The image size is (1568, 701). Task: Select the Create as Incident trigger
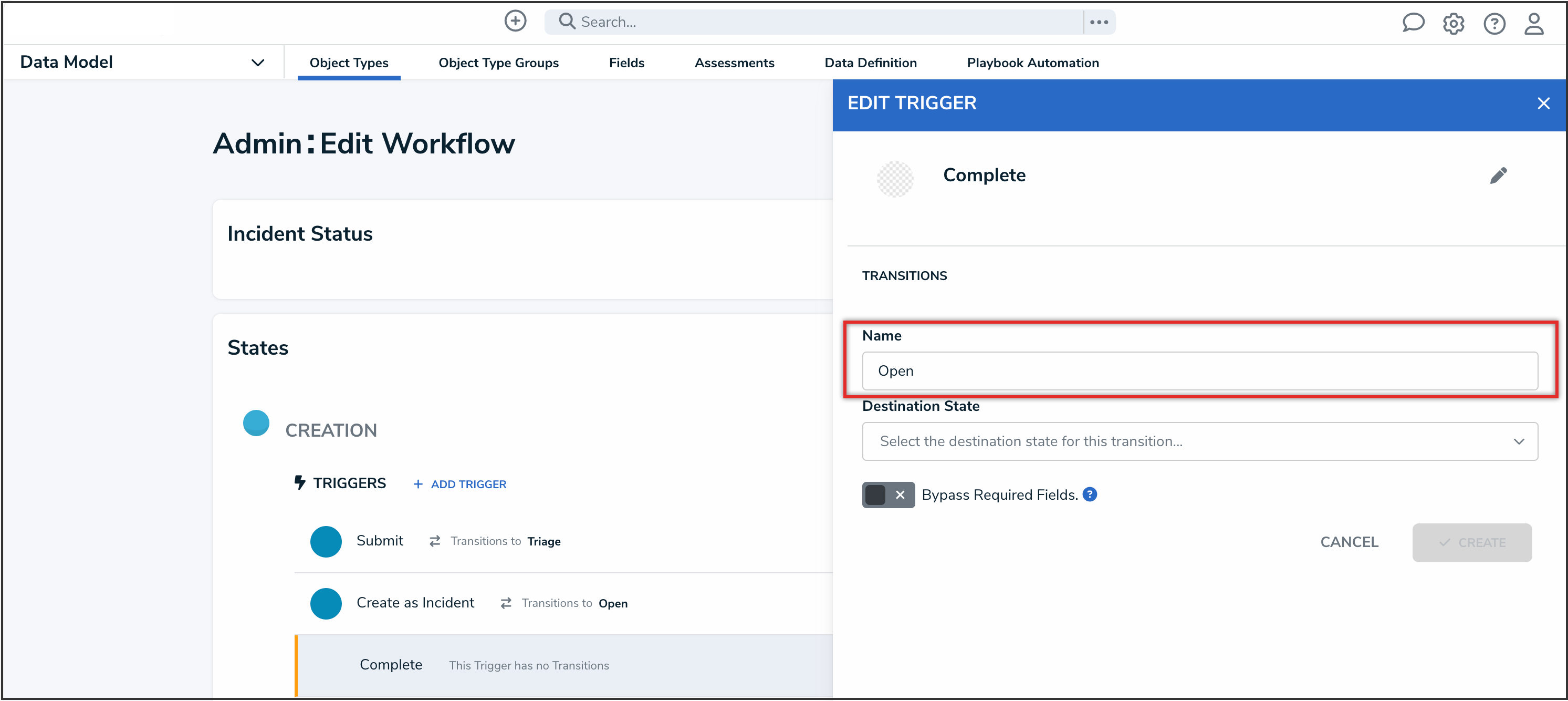[415, 603]
